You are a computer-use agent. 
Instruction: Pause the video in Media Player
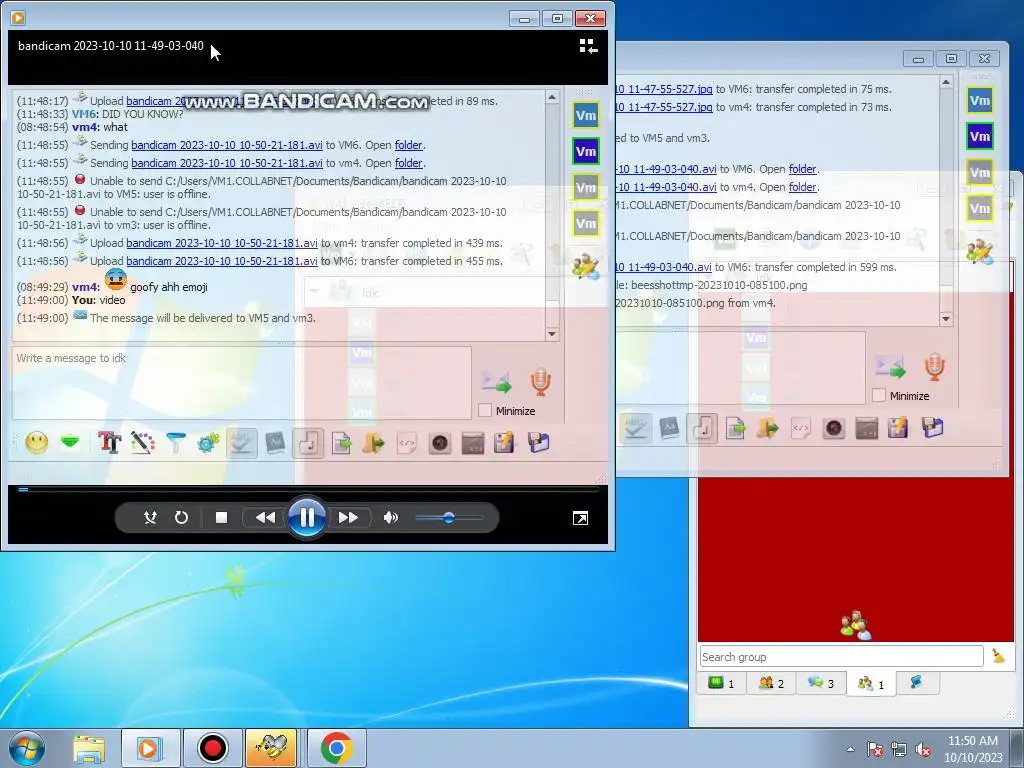[306, 517]
